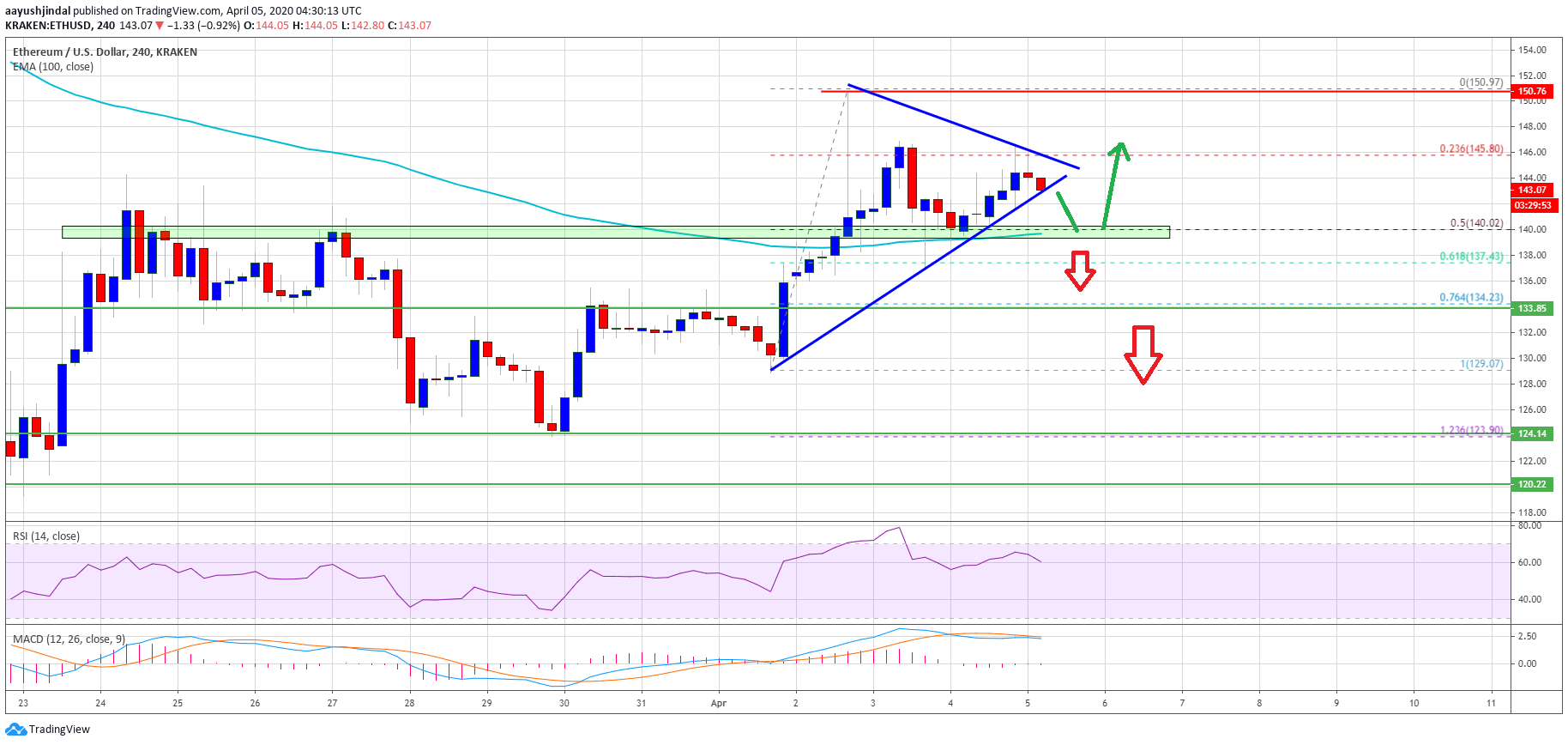Click the 28 date label on time axis
This screenshot has height=745, width=1568.
pos(409,704)
